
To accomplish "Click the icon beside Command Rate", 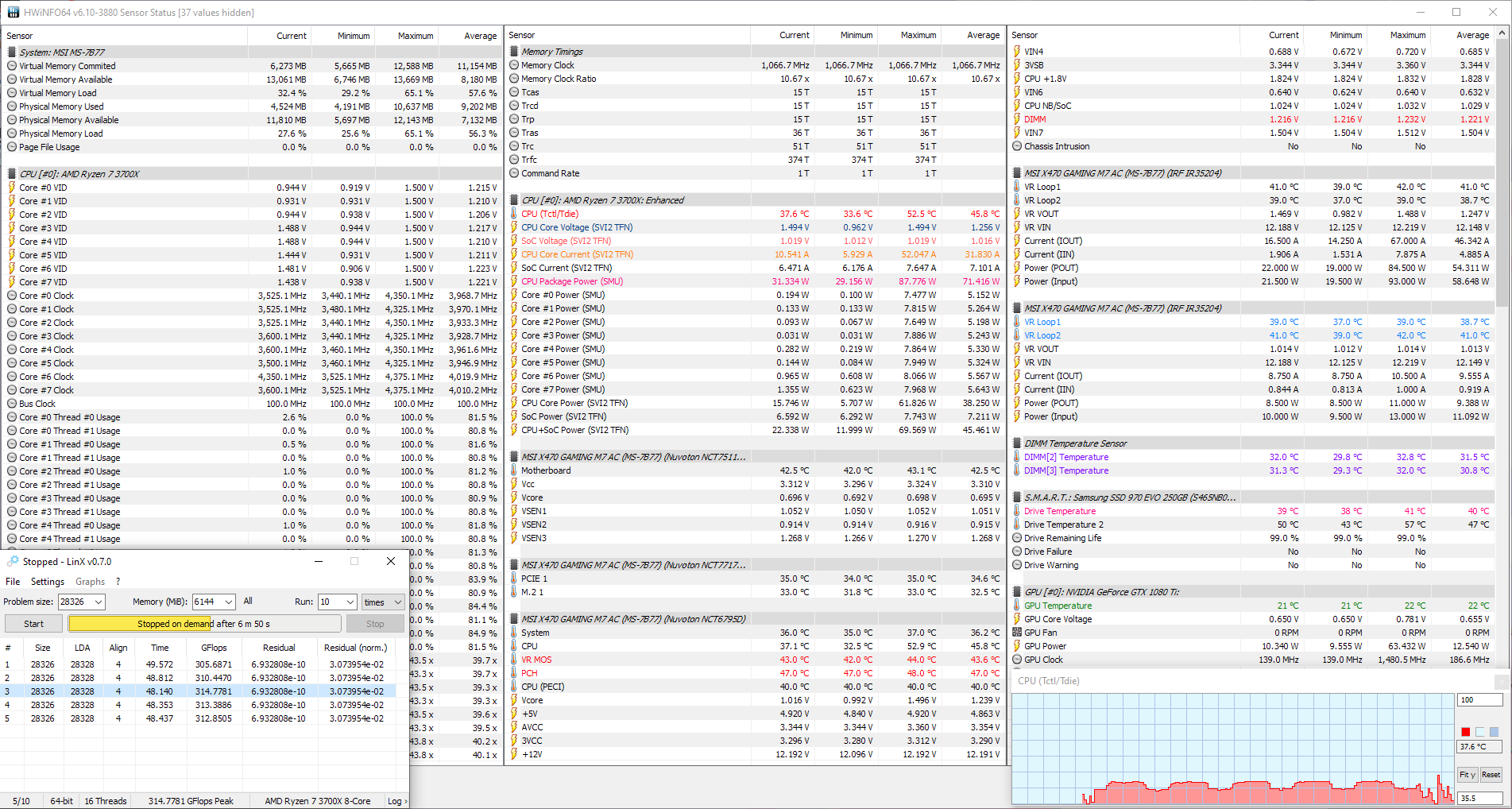I will [x=514, y=173].
